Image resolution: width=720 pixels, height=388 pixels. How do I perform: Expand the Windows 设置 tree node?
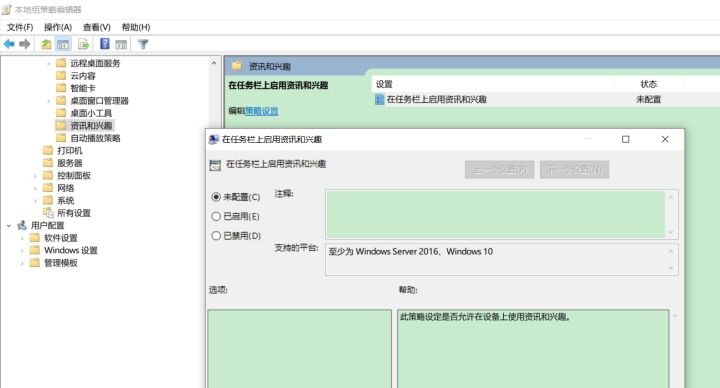[x=22, y=250]
